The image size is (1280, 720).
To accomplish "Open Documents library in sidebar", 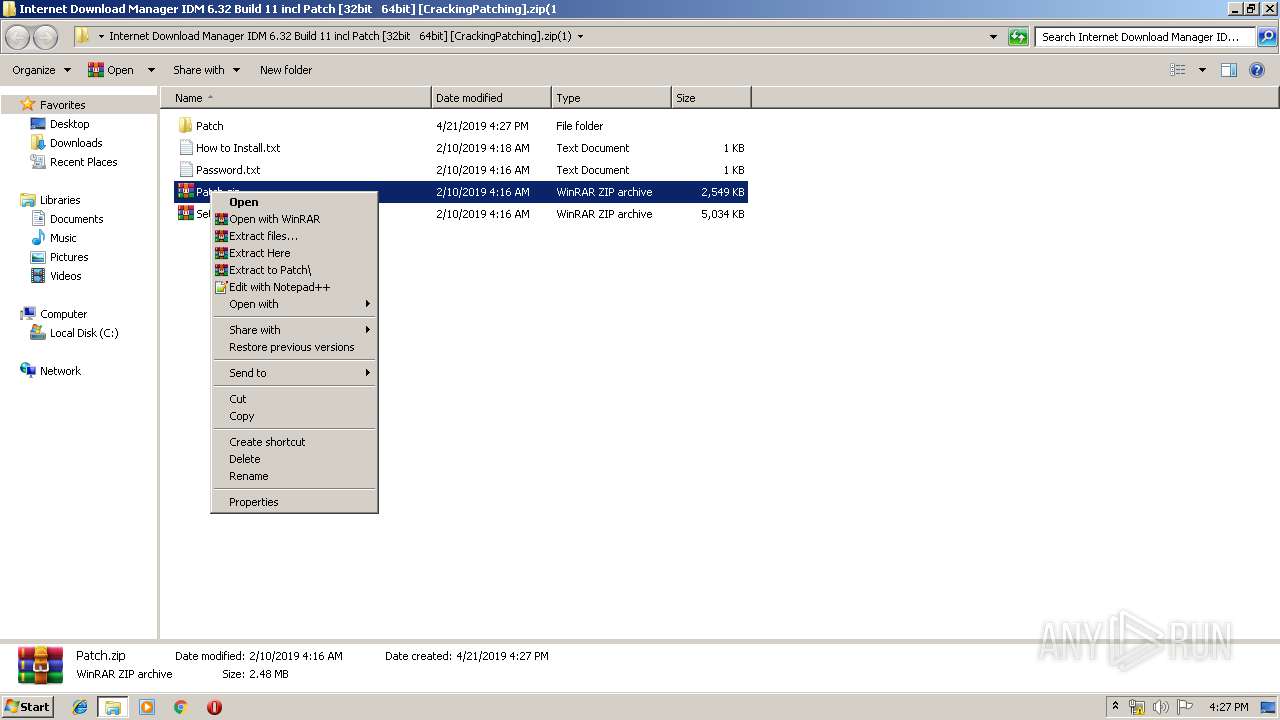I will coord(76,219).
